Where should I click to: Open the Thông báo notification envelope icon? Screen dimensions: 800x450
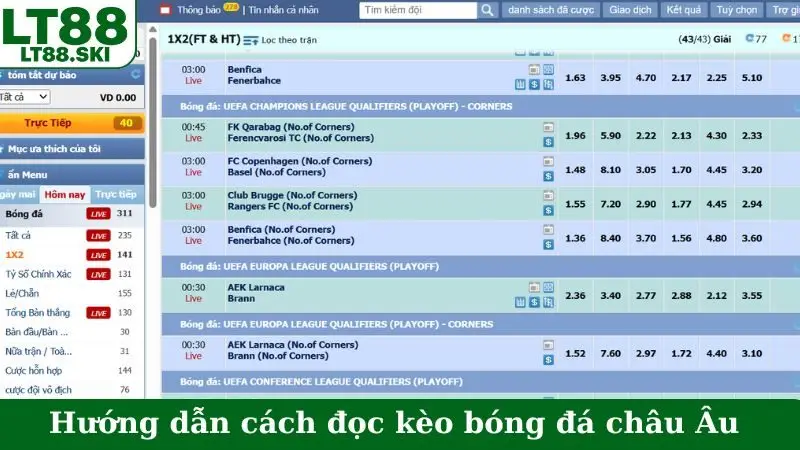click(165, 10)
